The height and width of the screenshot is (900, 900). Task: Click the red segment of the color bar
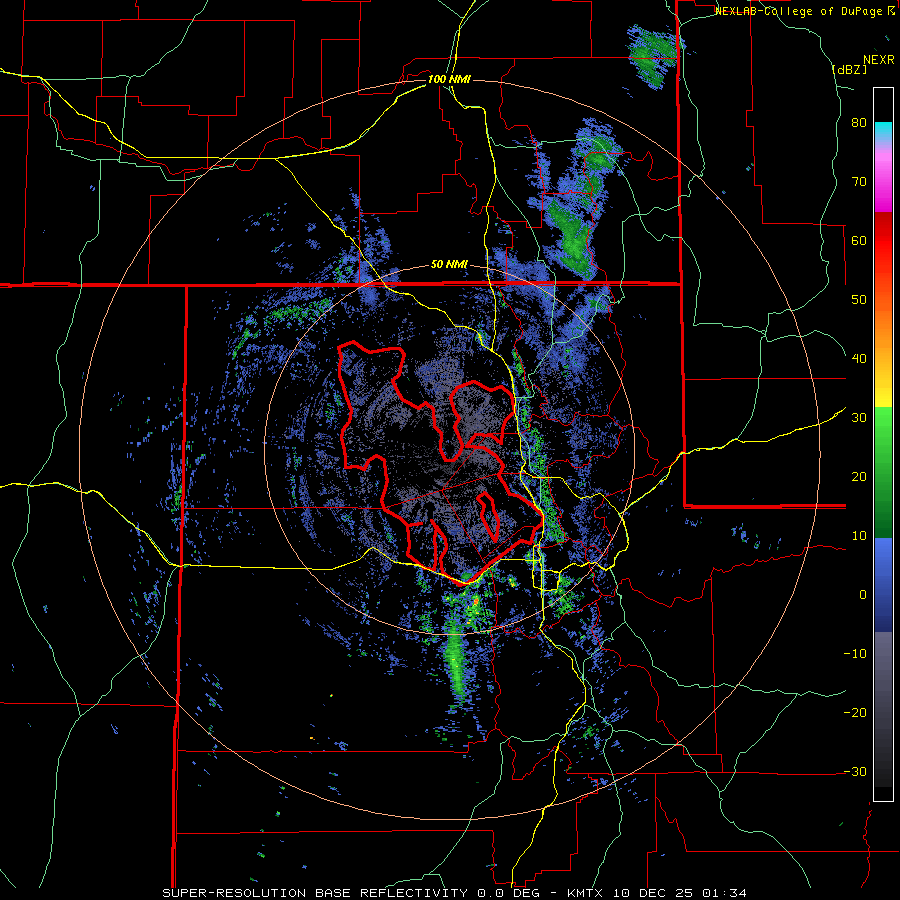(883, 242)
